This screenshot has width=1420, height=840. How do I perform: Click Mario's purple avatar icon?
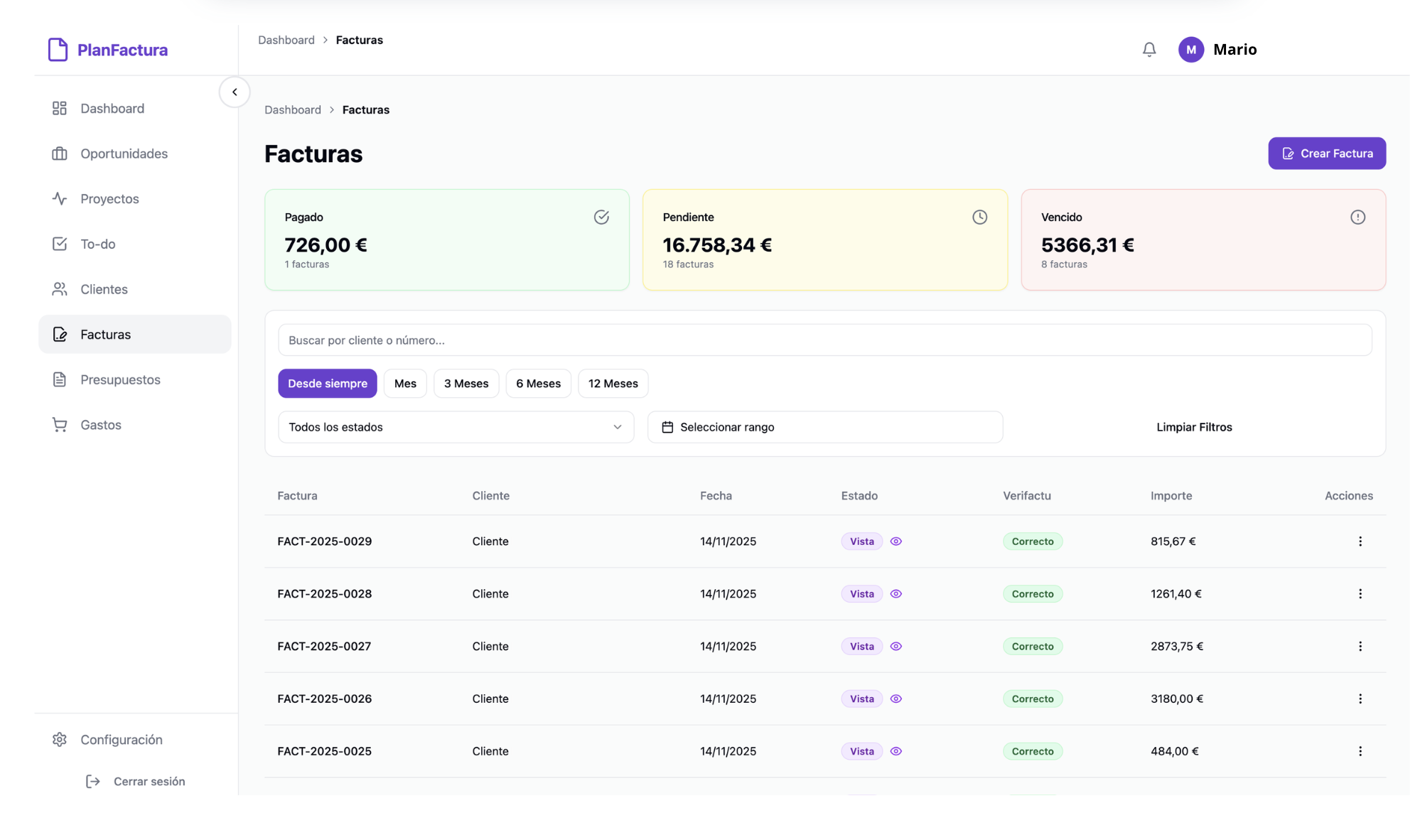tap(1190, 50)
